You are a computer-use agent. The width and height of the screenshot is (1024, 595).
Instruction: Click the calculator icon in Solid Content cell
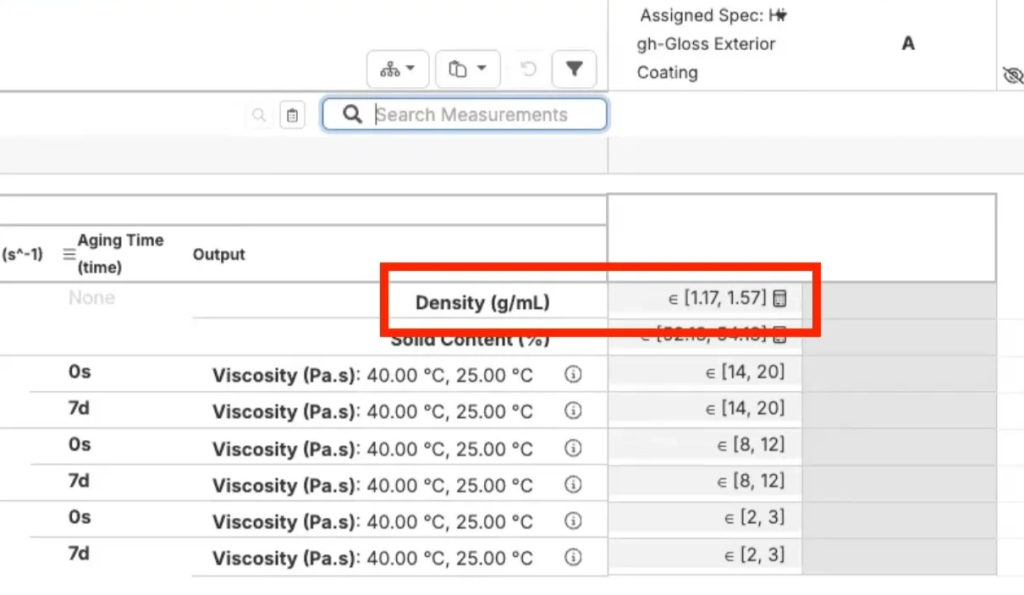(x=780, y=336)
